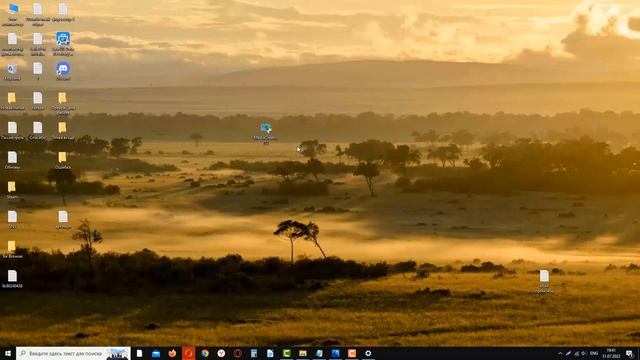Launch Firefox from the taskbar
Viewport: 640px width, 360px height.
tap(172, 353)
